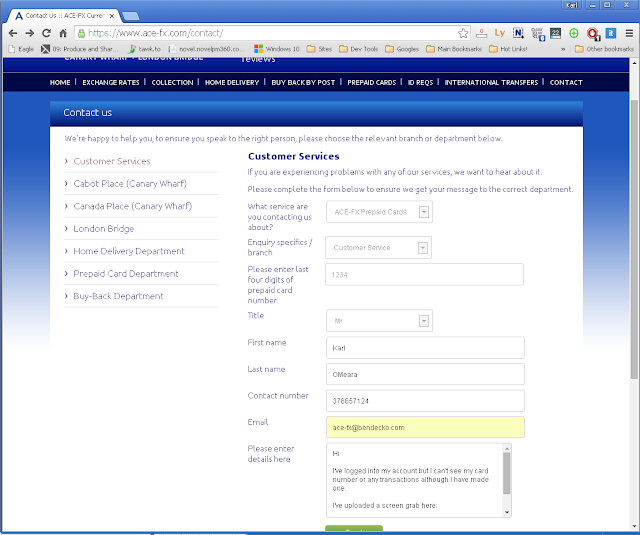Click the details box scroll-up arrow

507,448
